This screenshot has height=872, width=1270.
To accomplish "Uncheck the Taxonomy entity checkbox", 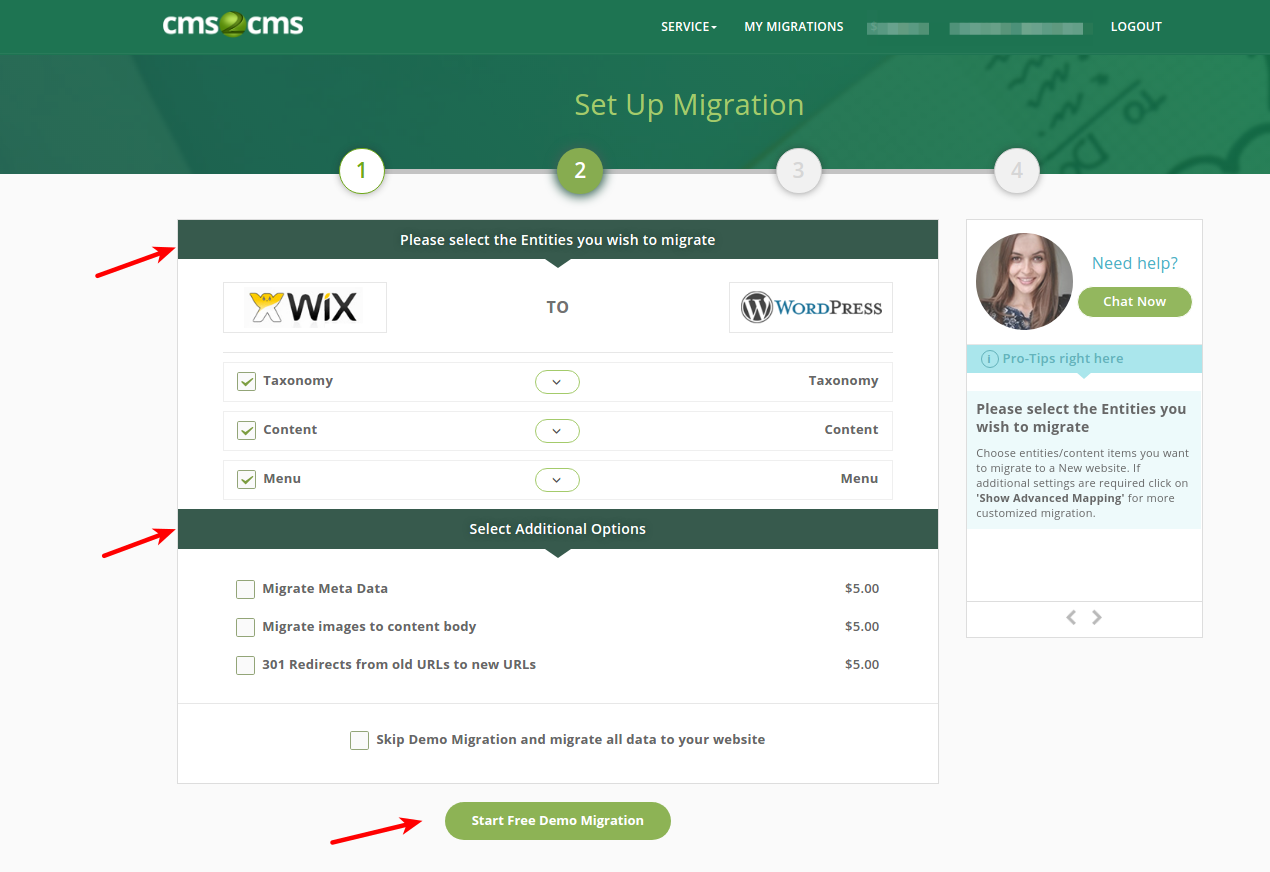I will (246, 381).
